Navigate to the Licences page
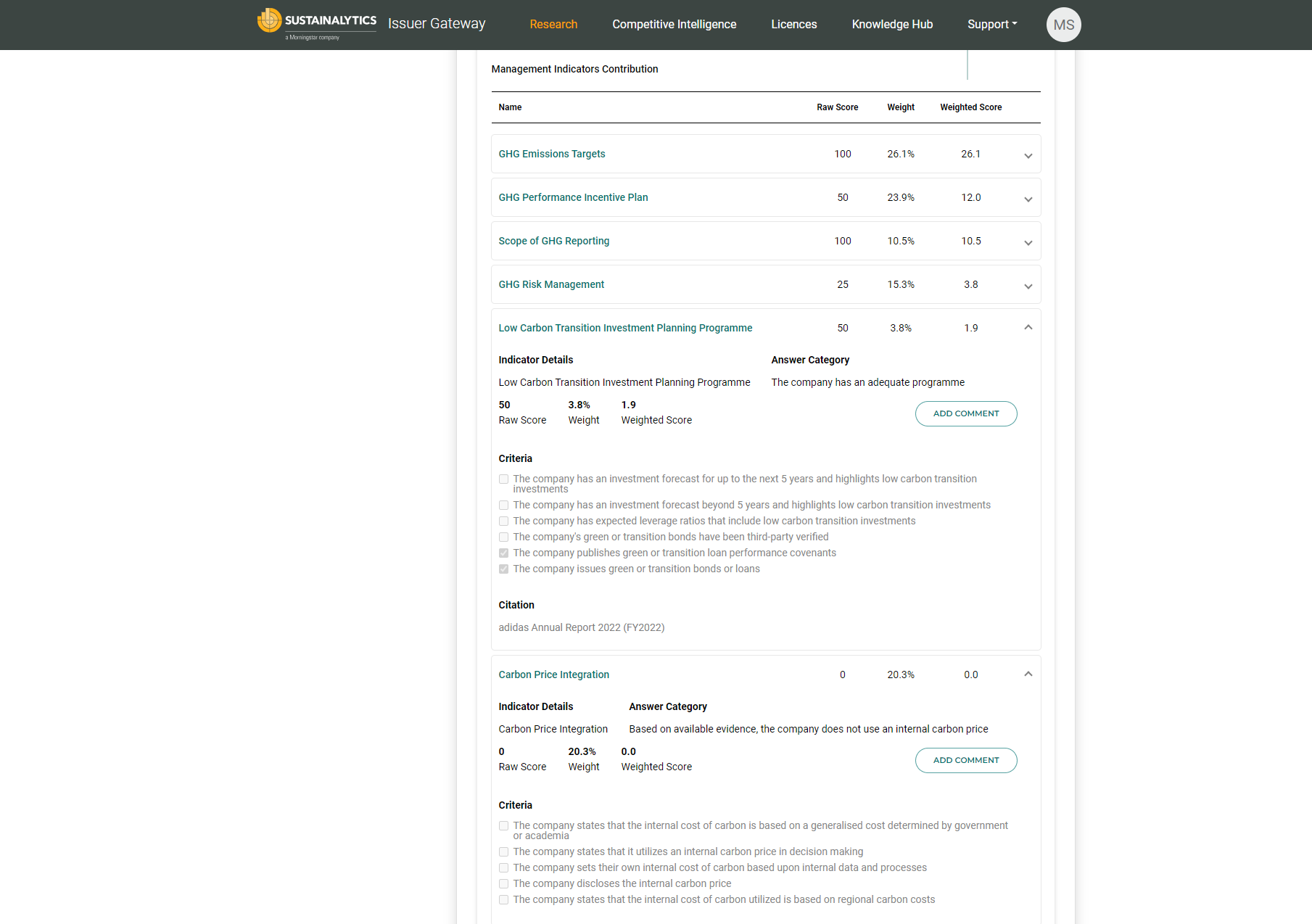This screenshot has width=1312, height=924. (793, 25)
